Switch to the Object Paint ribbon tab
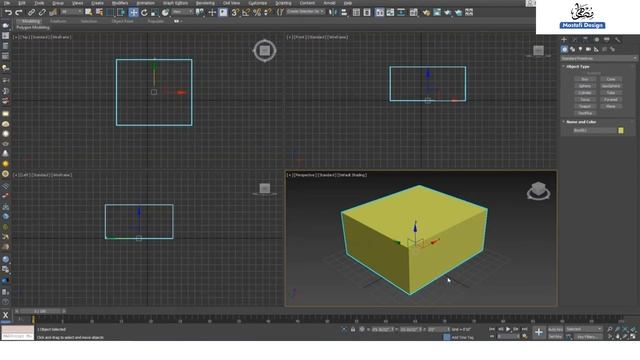The width and height of the screenshot is (640, 360). coord(122,21)
